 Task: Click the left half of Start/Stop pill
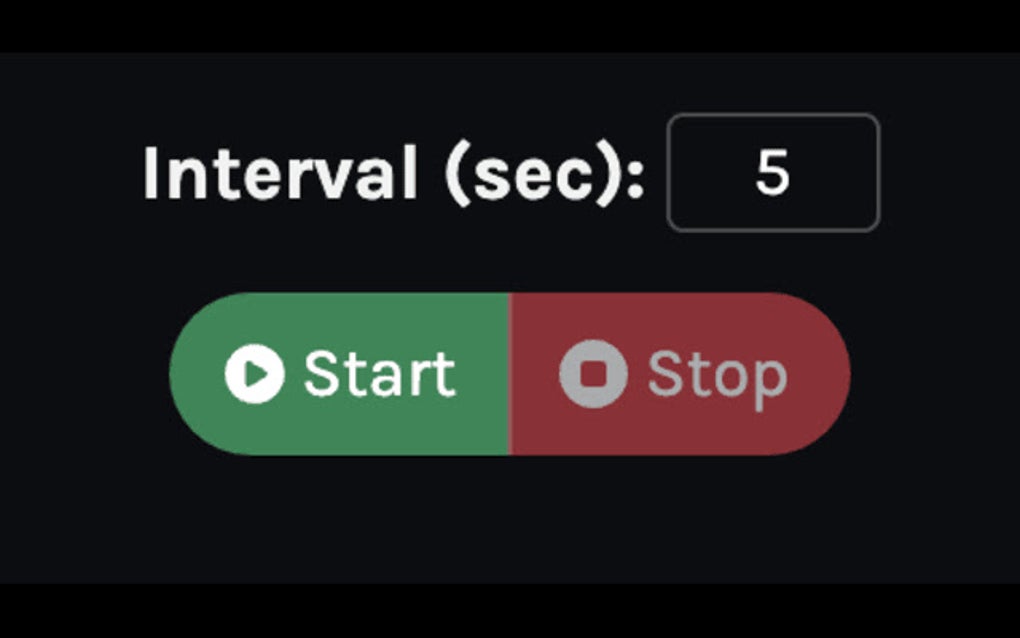point(339,374)
